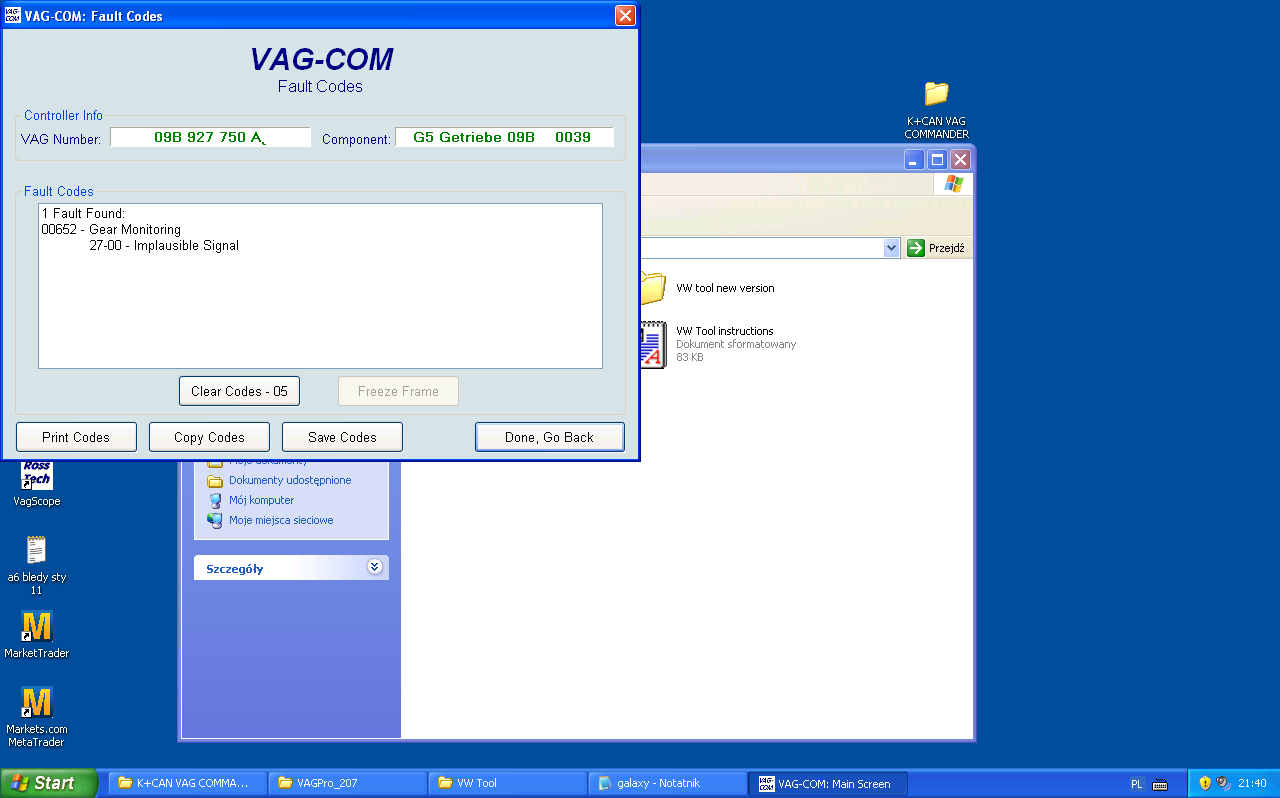Open the VagScope desktop shortcut
This screenshot has height=798, width=1280.
pos(37,485)
